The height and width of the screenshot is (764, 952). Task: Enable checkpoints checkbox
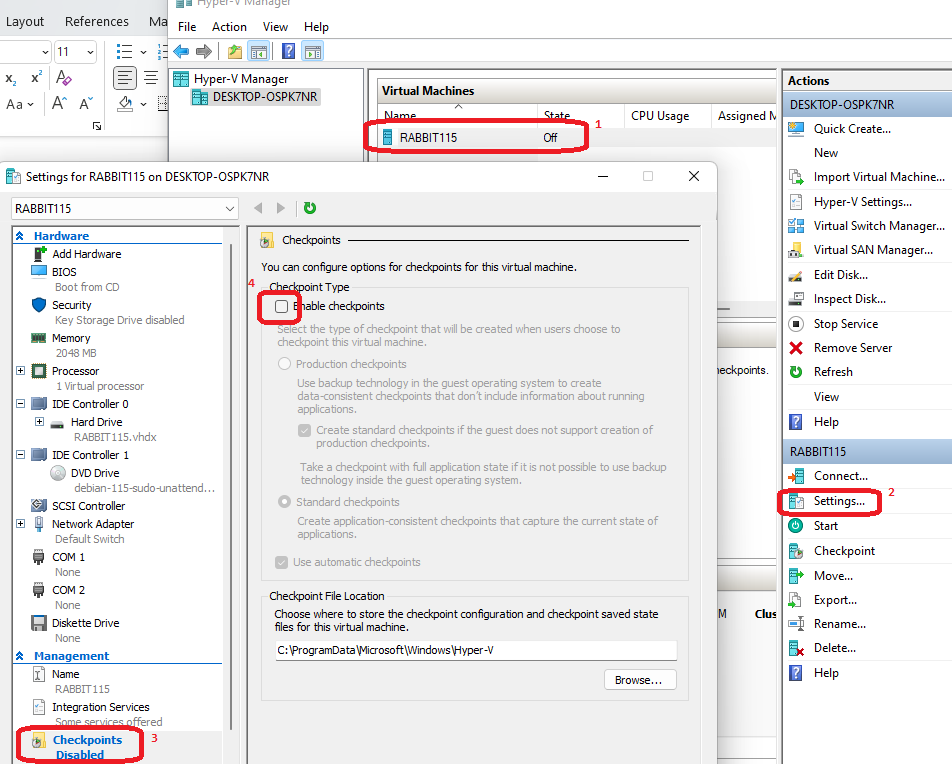coord(281,306)
